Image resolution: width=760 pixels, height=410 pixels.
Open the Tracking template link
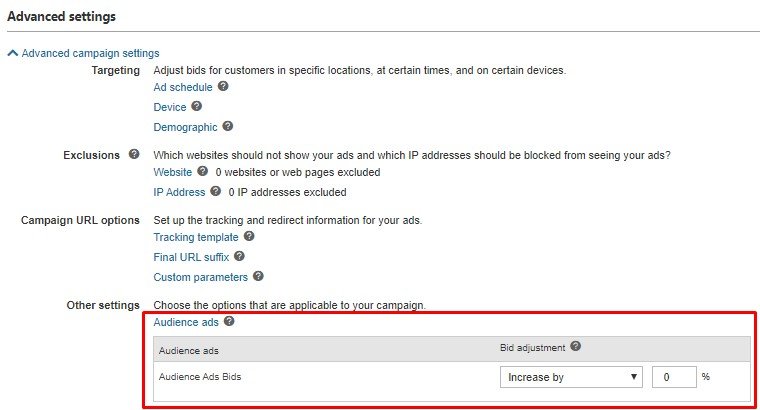coord(196,237)
